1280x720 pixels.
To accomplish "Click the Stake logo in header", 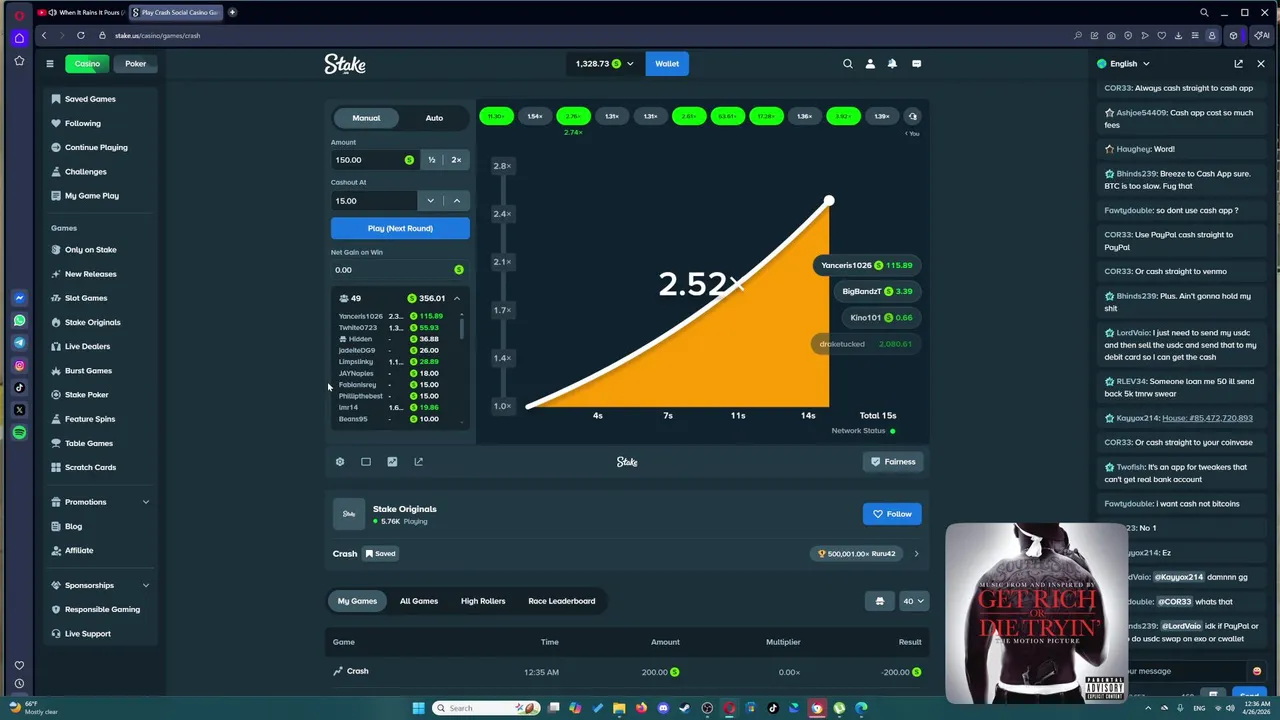I will pos(345,64).
